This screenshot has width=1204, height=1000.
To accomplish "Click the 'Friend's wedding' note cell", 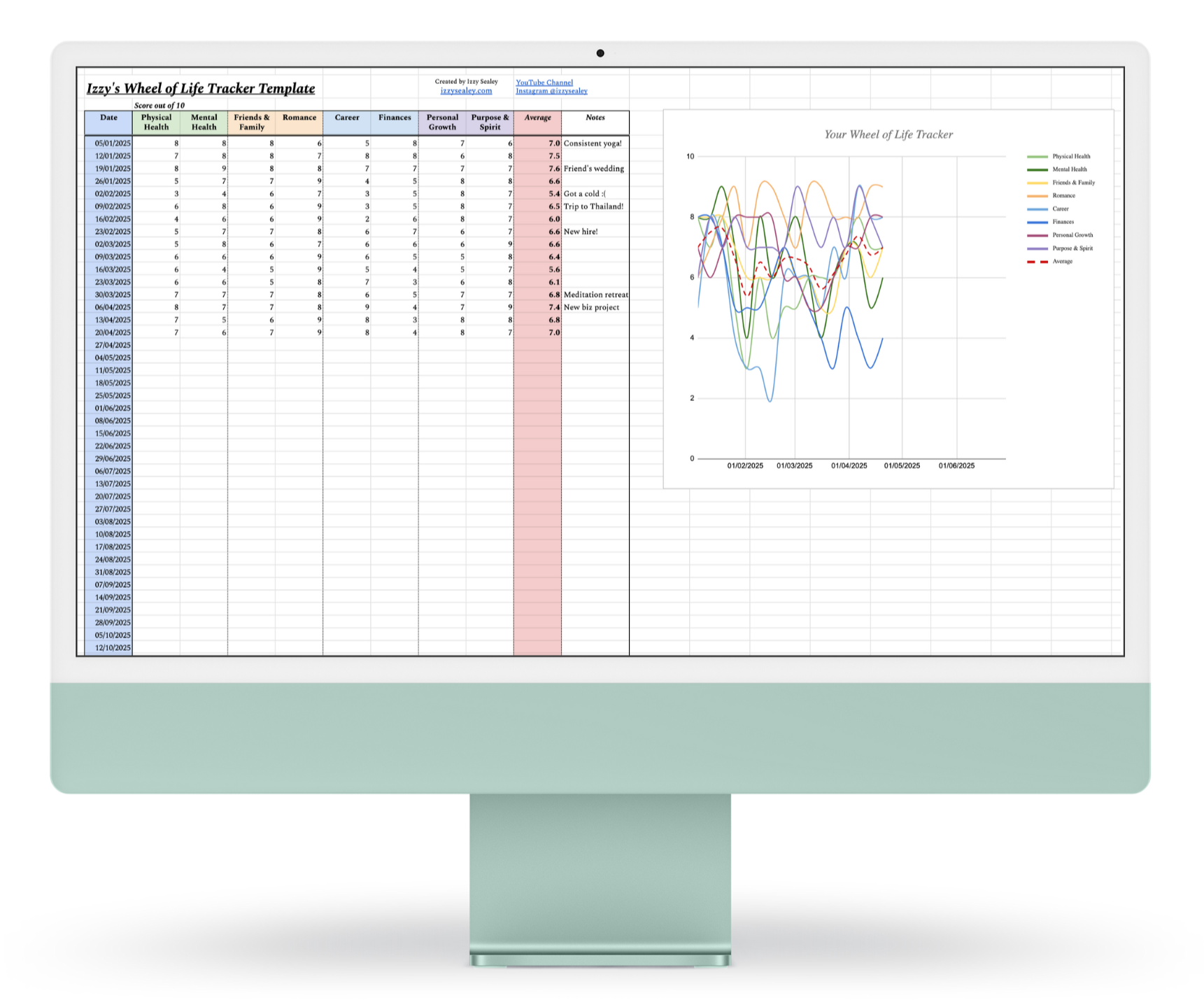I will 595,169.
